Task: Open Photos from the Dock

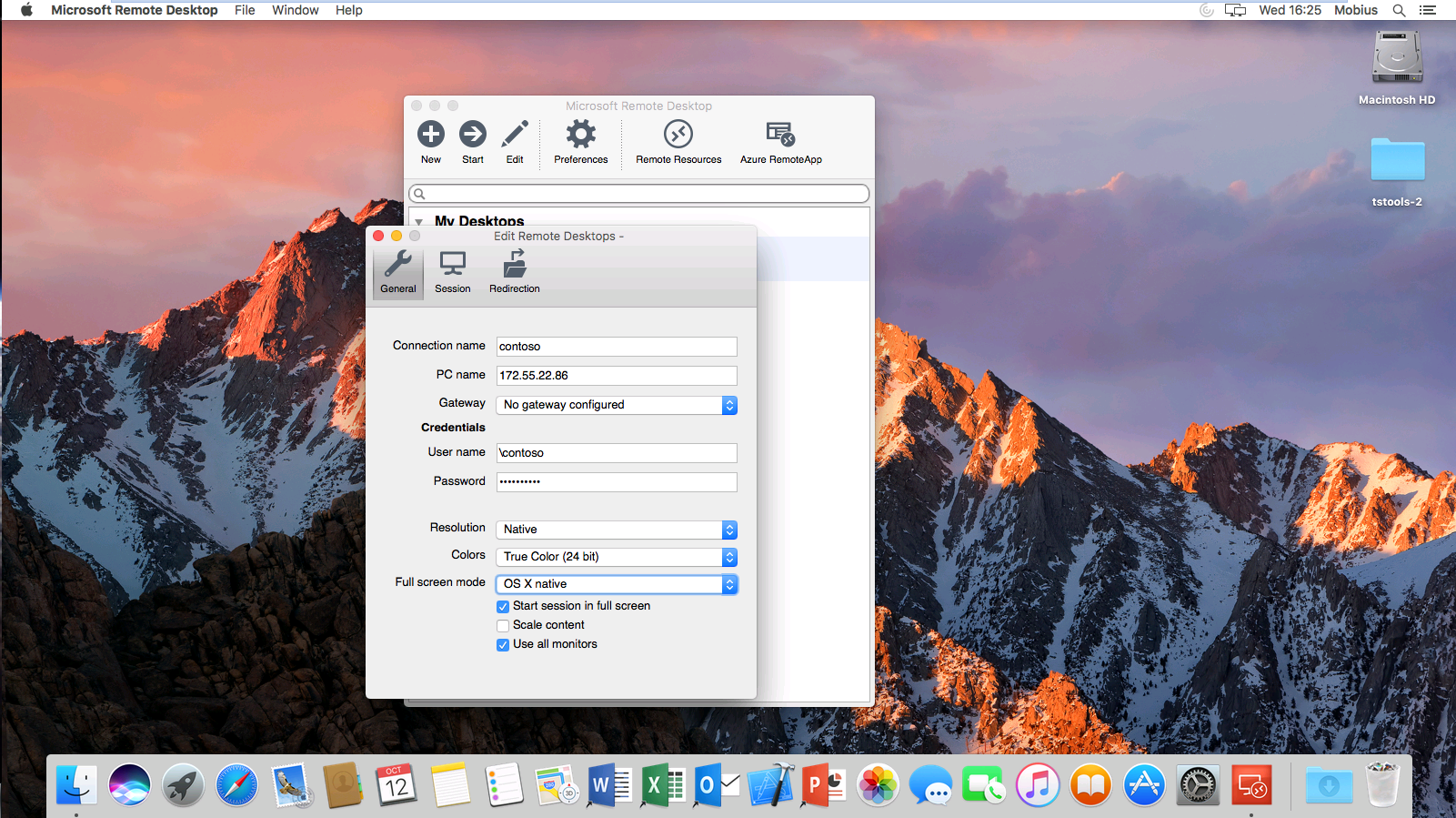Action: (x=878, y=784)
